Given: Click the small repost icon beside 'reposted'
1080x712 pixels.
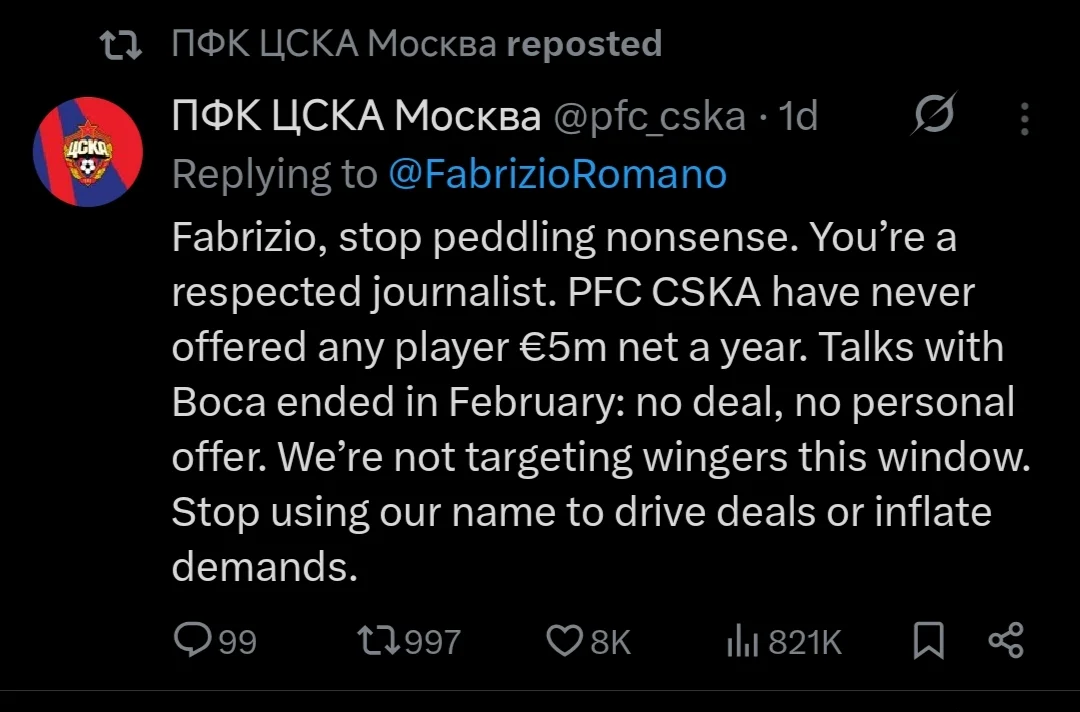Looking at the screenshot, I should point(121,45).
